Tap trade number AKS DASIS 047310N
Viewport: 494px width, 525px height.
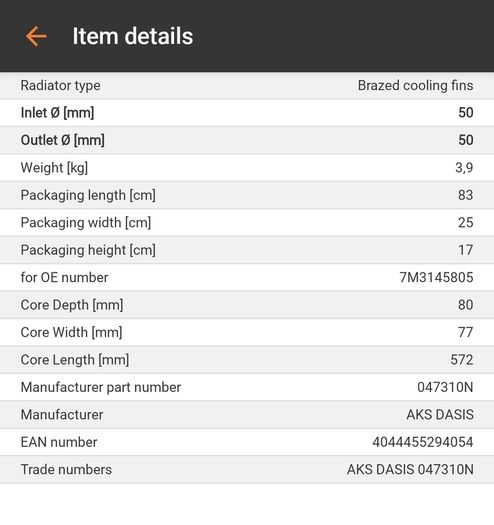click(x=410, y=470)
